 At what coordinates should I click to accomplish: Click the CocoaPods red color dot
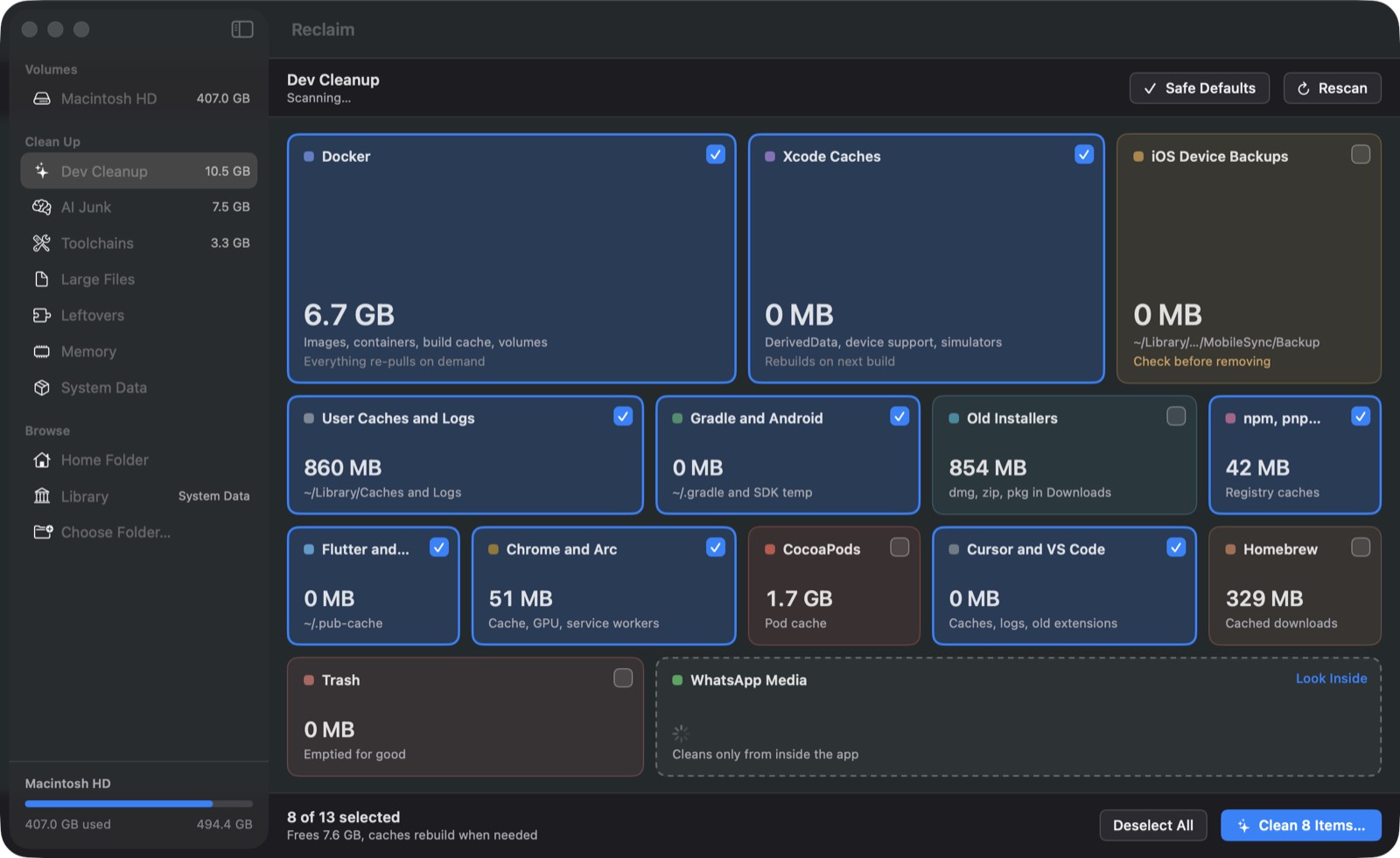tap(770, 550)
